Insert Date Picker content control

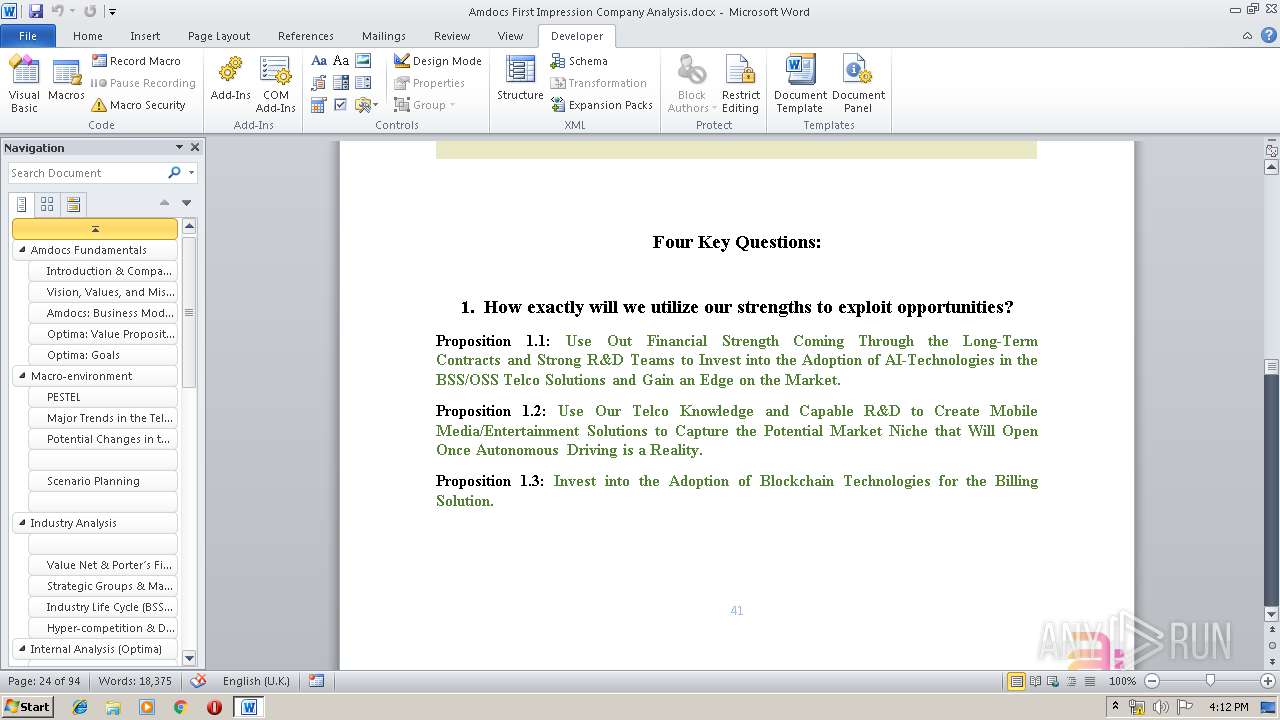[x=319, y=105]
